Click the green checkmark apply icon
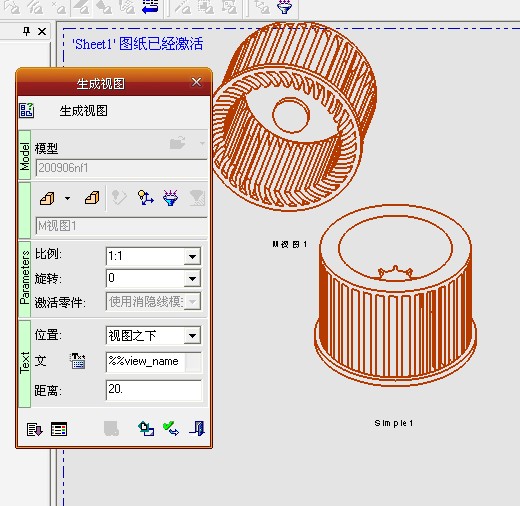The image size is (520, 506). (171, 429)
